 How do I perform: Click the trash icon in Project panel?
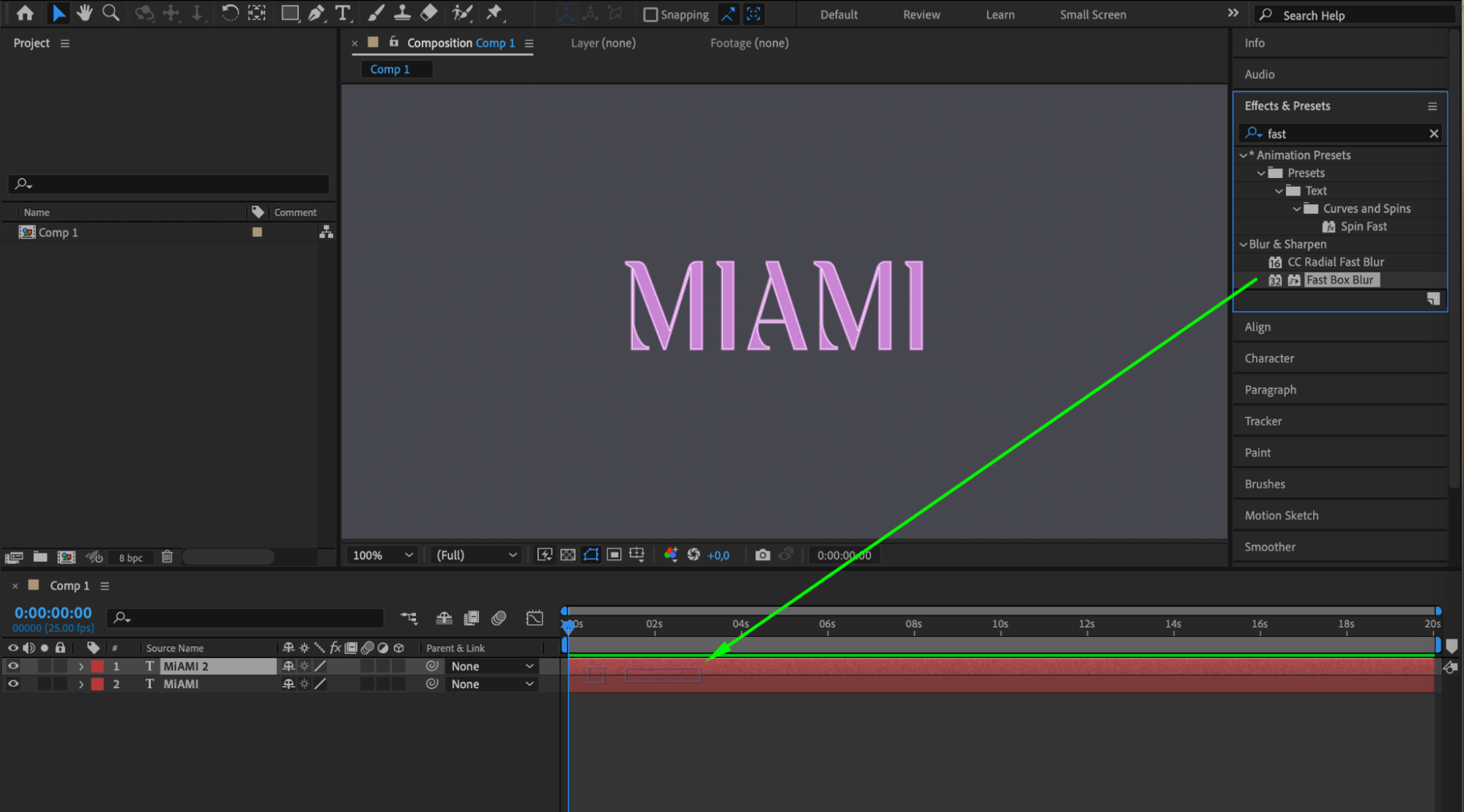tap(167, 557)
